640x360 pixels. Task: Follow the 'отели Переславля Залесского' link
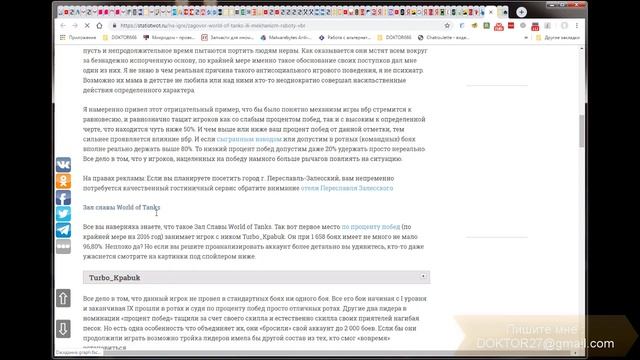click(347, 188)
